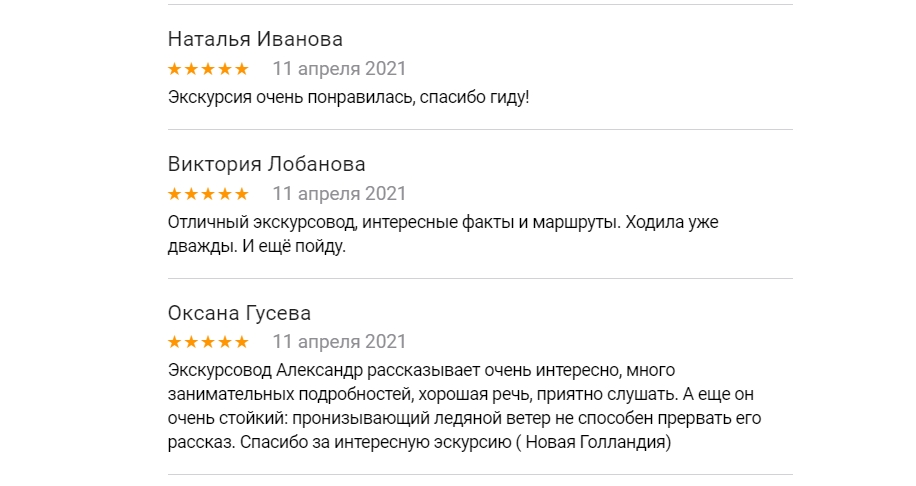Click first star in Оксана Гусева's review
Viewport: 916px width, 486px height.
coord(175,341)
